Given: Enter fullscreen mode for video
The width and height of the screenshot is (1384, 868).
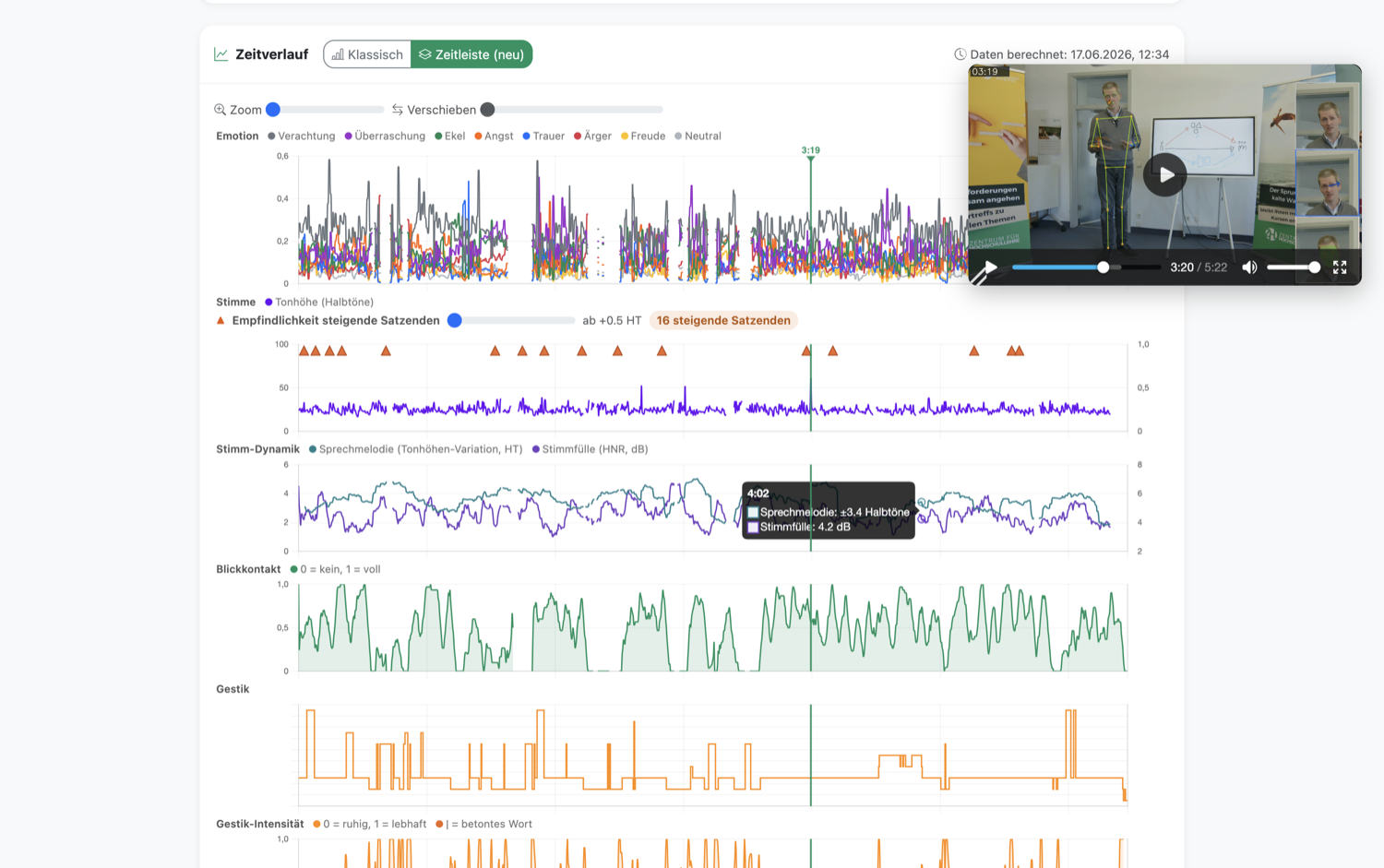Looking at the screenshot, I should pos(1340,268).
